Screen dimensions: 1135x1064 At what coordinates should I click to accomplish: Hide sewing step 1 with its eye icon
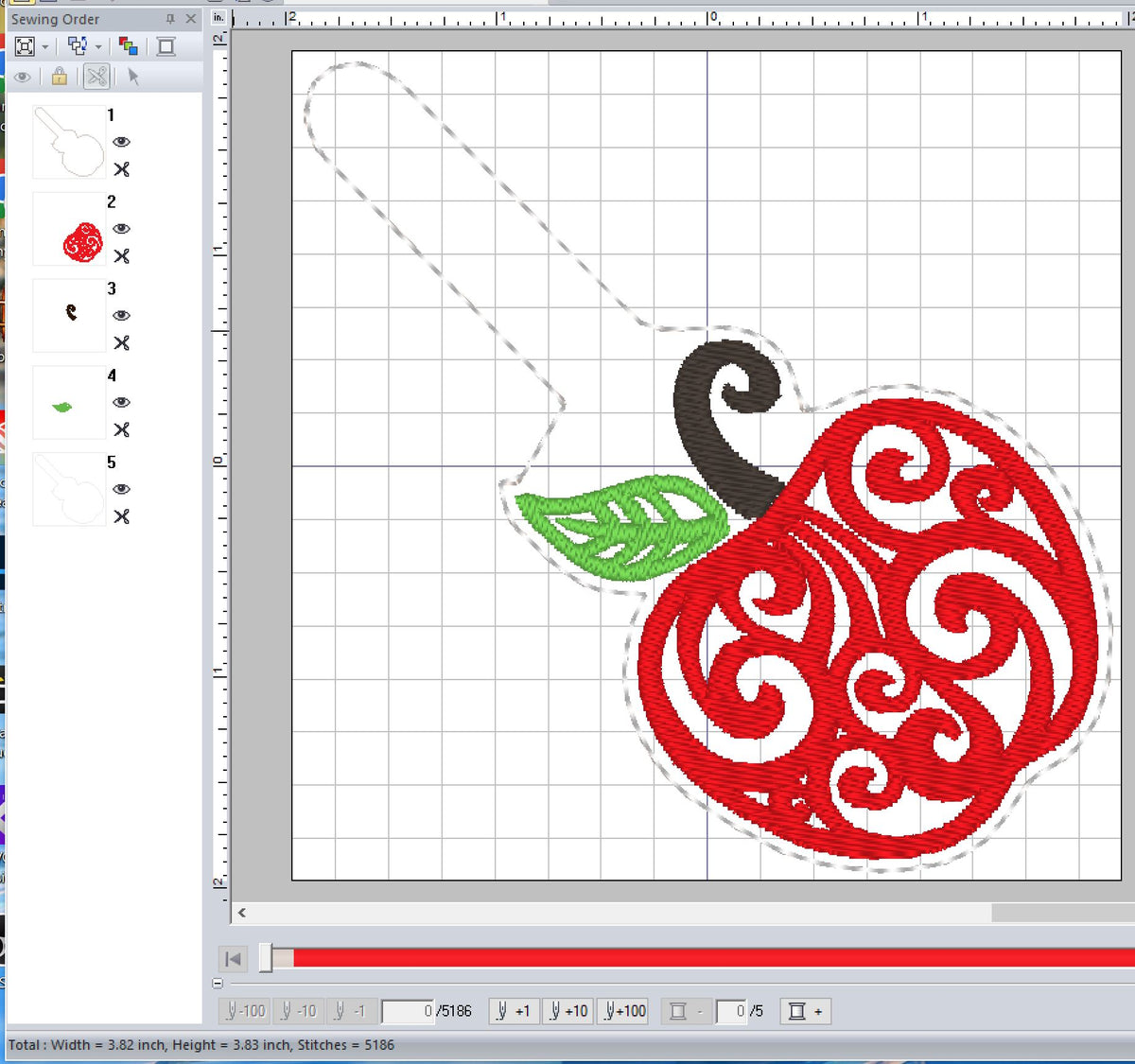121,142
